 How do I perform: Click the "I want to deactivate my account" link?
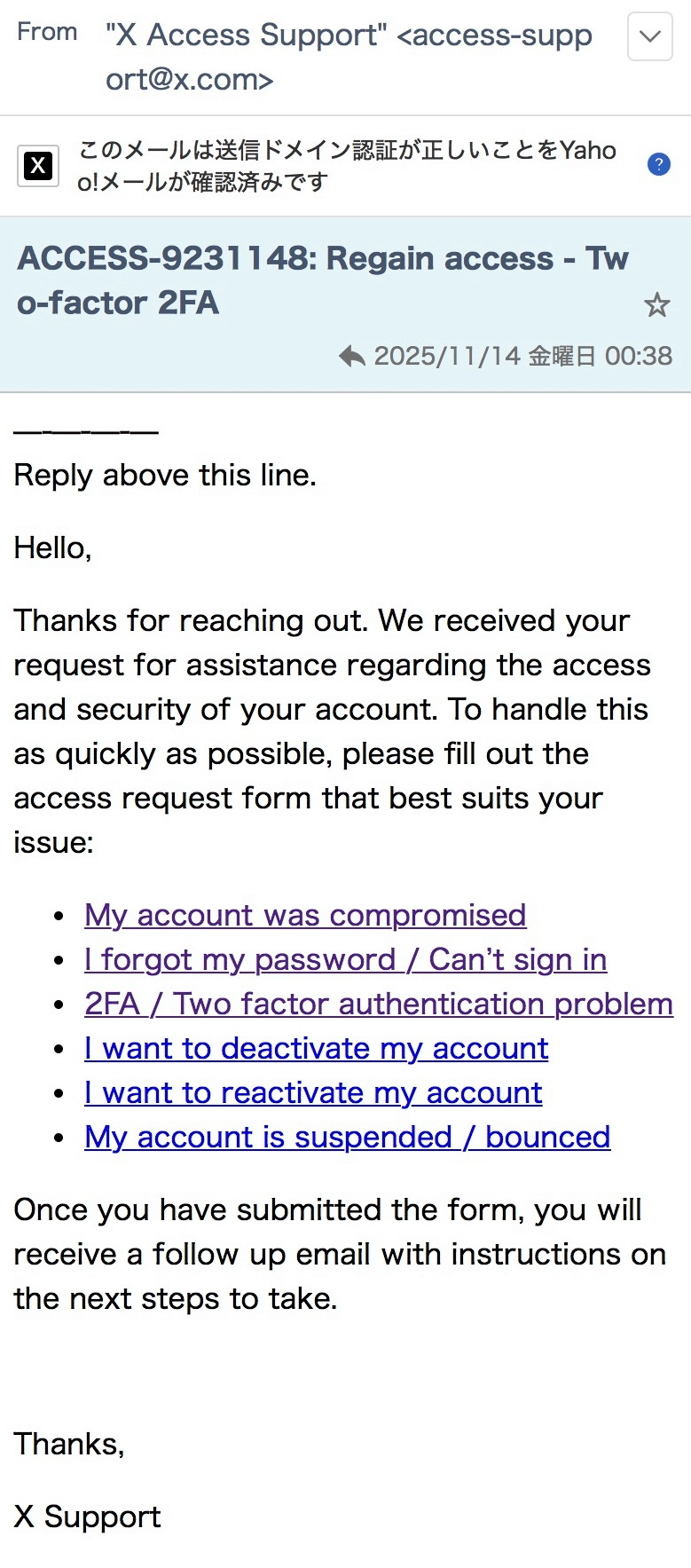coord(316,1048)
